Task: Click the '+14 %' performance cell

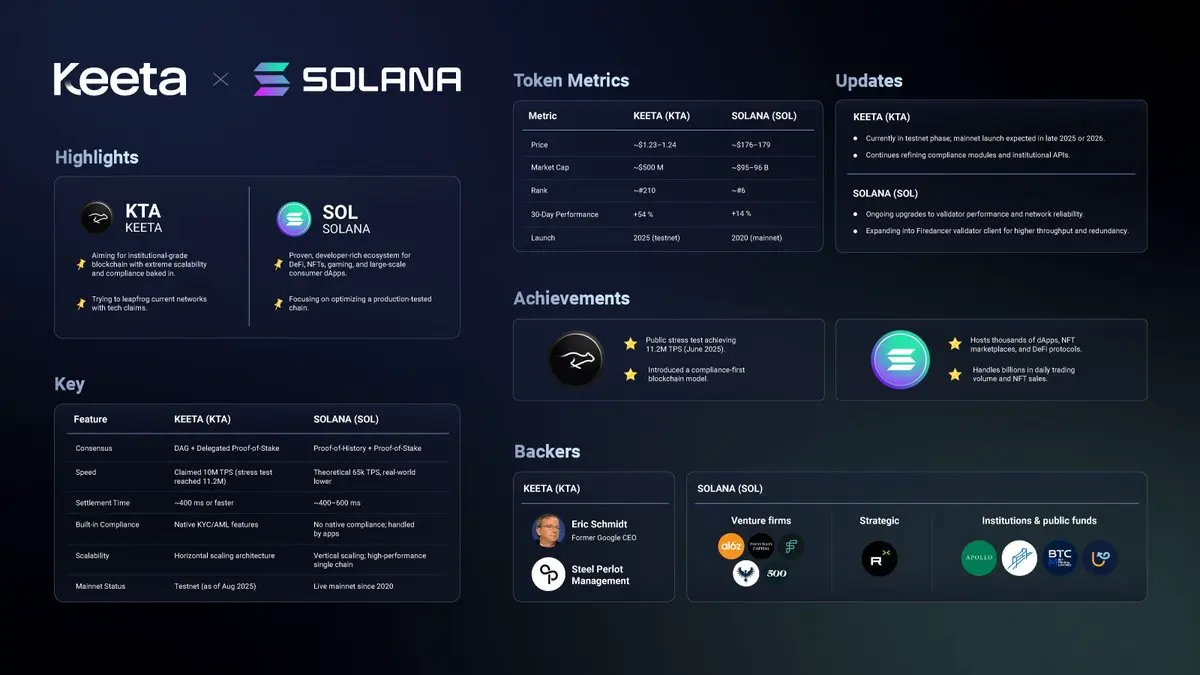Action: click(x=741, y=213)
